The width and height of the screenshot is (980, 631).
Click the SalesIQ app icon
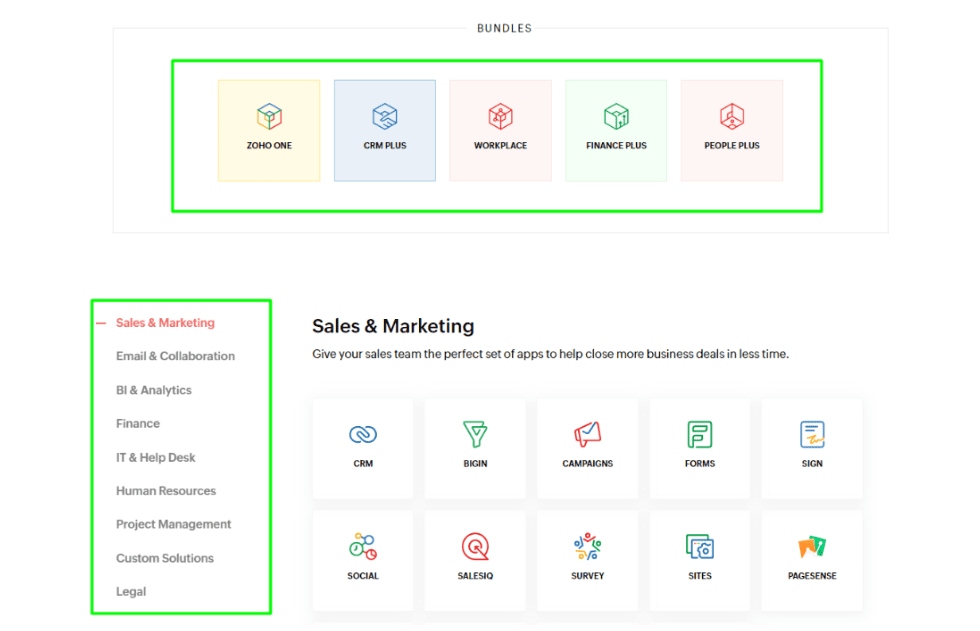[475, 547]
